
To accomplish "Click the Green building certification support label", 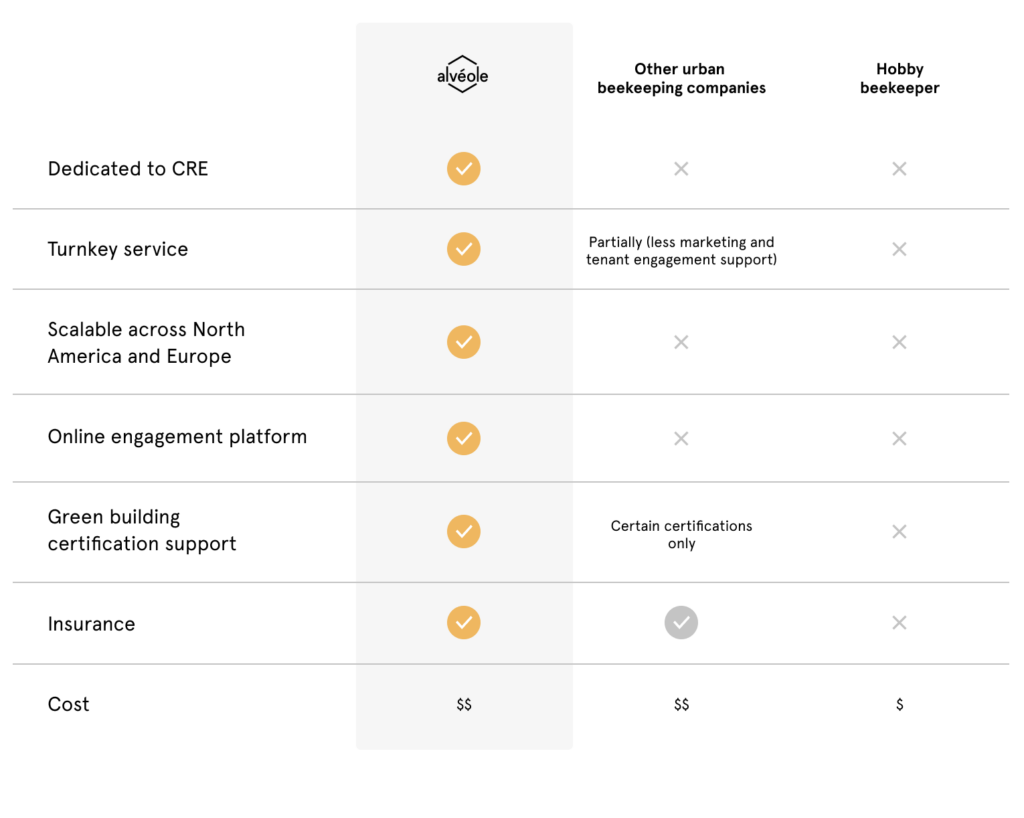I will coord(142,530).
